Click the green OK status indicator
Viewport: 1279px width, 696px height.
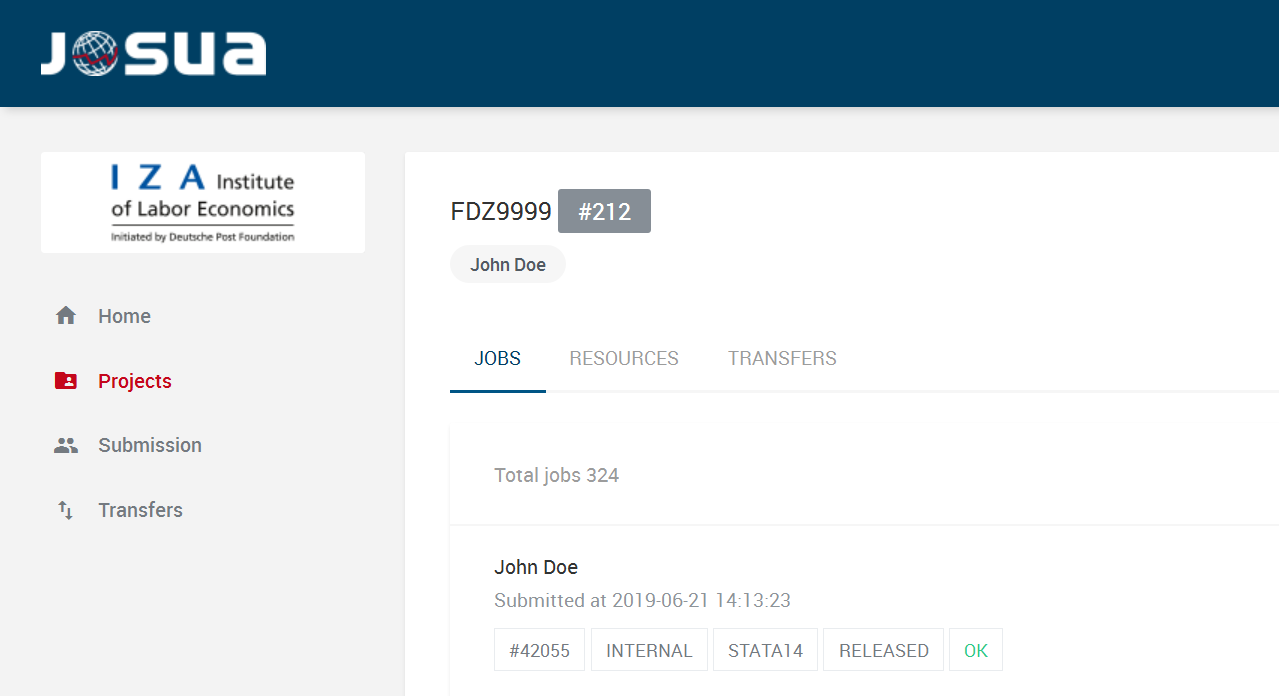tap(975, 649)
